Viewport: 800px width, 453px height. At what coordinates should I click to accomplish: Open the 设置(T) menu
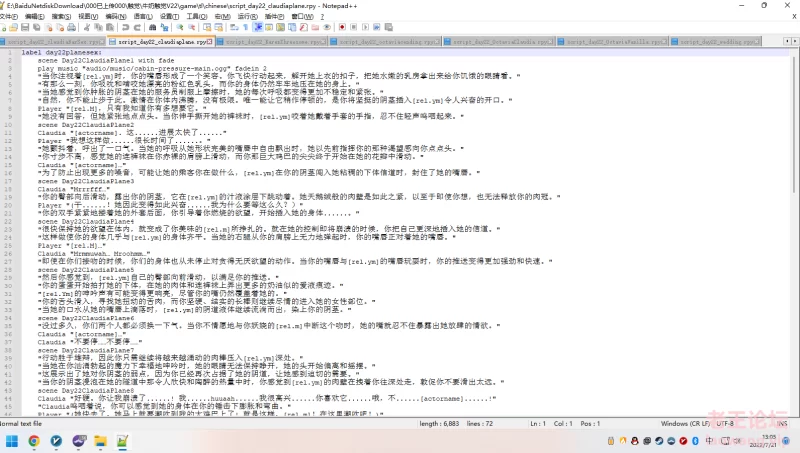(x=164, y=17)
